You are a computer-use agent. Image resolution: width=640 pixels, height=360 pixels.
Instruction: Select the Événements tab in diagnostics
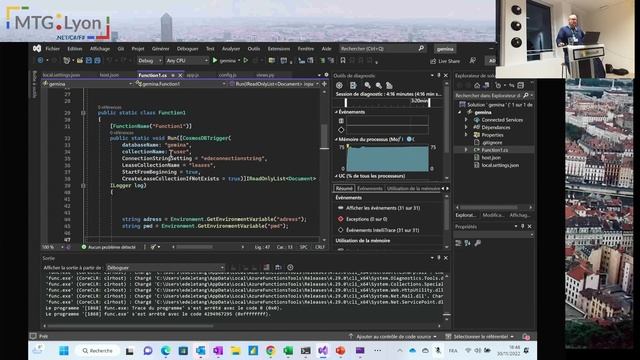click(370, 188)
